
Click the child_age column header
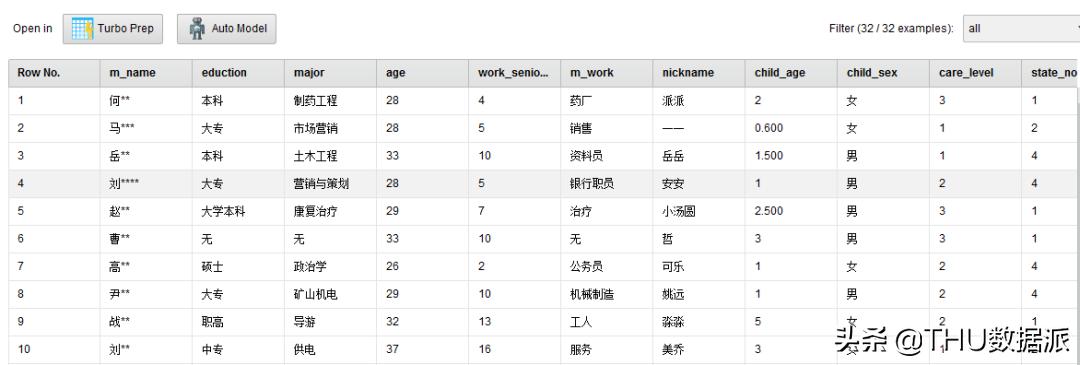click(791, 73)
